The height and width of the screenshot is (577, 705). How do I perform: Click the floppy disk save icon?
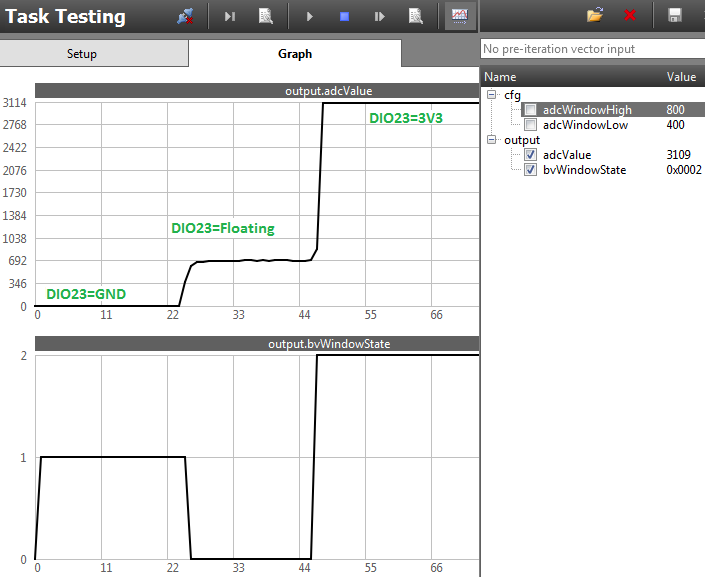pyautogui.click(x=675, y=16)
